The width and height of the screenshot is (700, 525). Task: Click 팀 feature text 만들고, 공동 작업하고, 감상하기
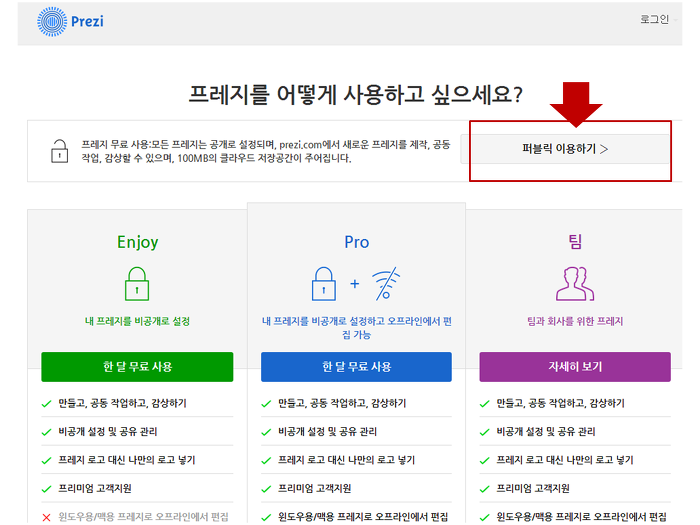point(561,403)
